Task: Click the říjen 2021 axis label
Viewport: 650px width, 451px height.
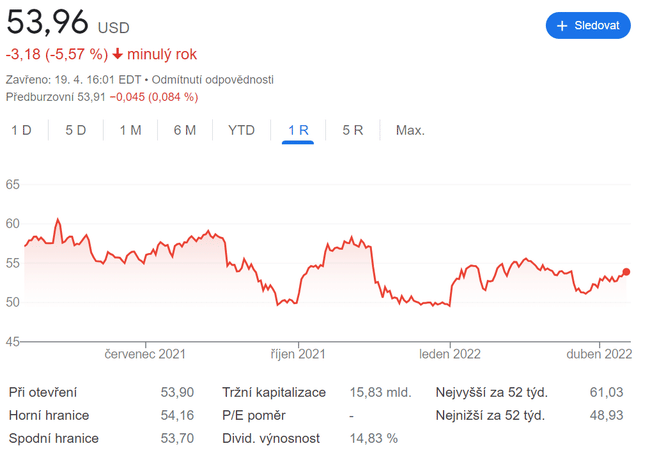Action: point(298,353)
